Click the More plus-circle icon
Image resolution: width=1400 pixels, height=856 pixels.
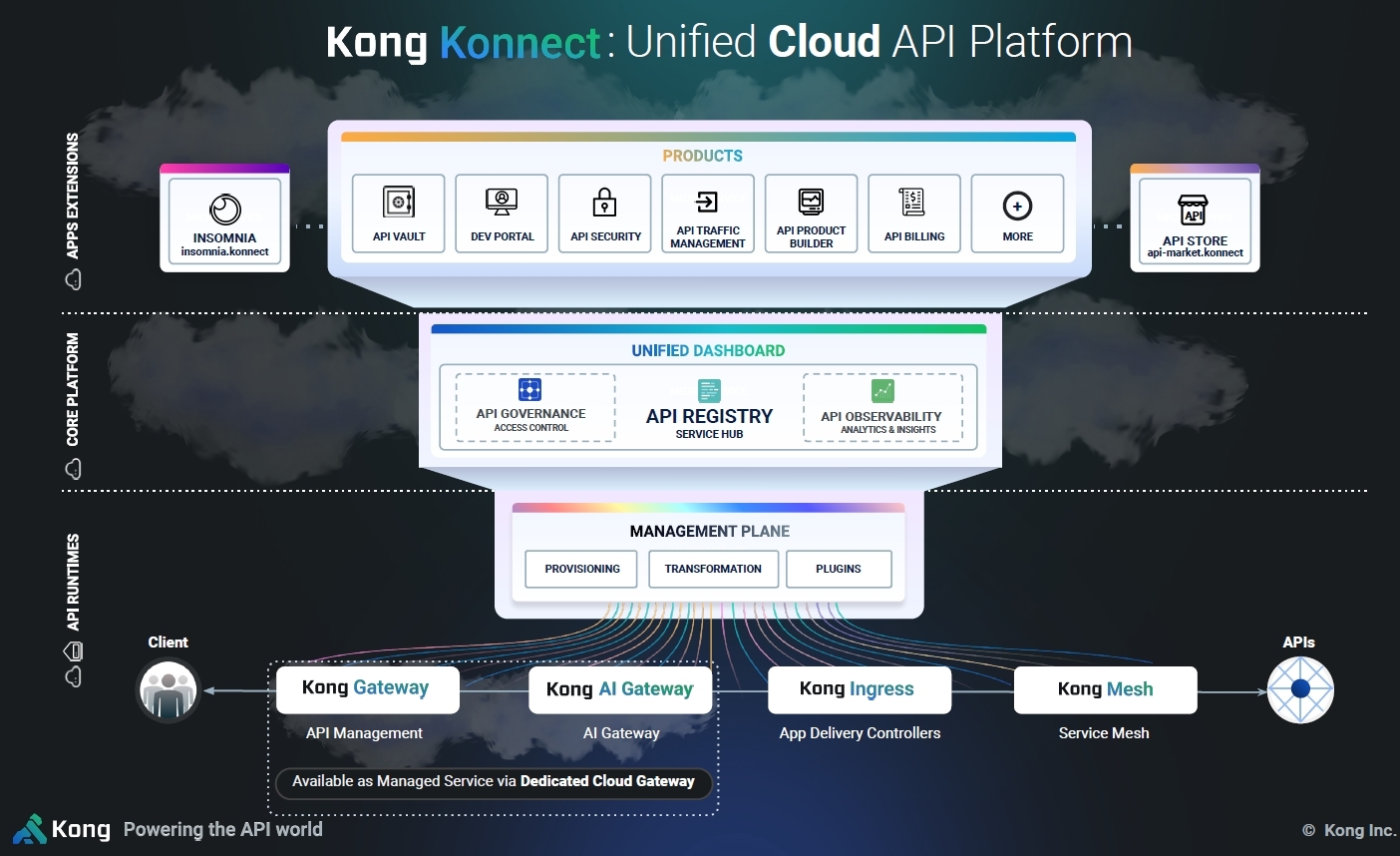1017,207
